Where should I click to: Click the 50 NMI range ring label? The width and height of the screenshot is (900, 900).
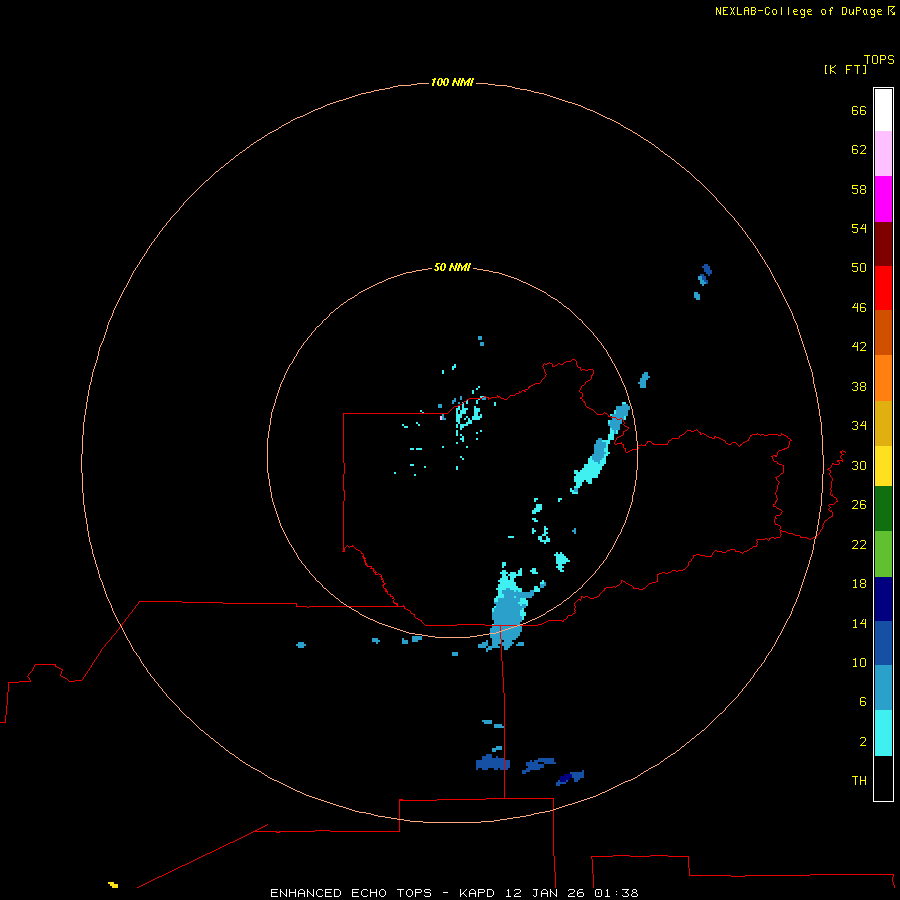click(x=452, y=267)
